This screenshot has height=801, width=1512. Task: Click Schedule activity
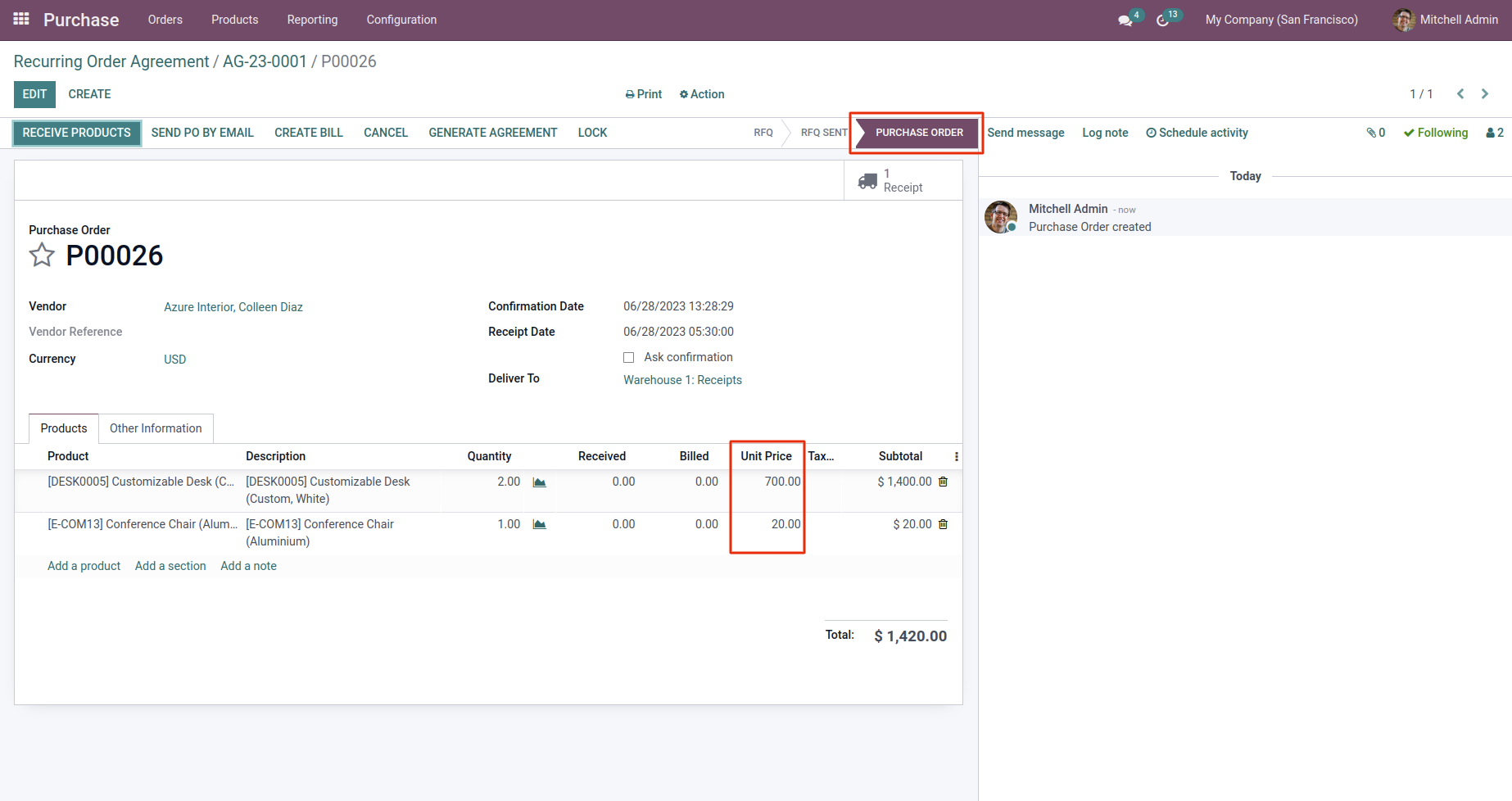click(1197, 133)
